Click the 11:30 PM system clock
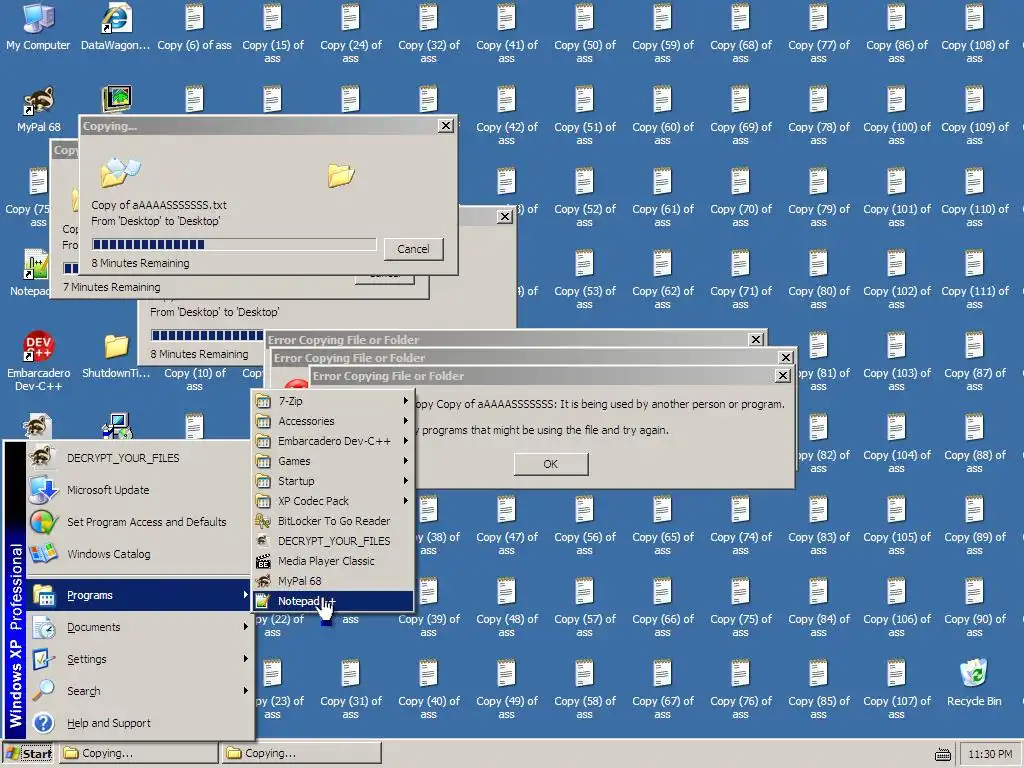1024x768 pixels. [990, 754]
